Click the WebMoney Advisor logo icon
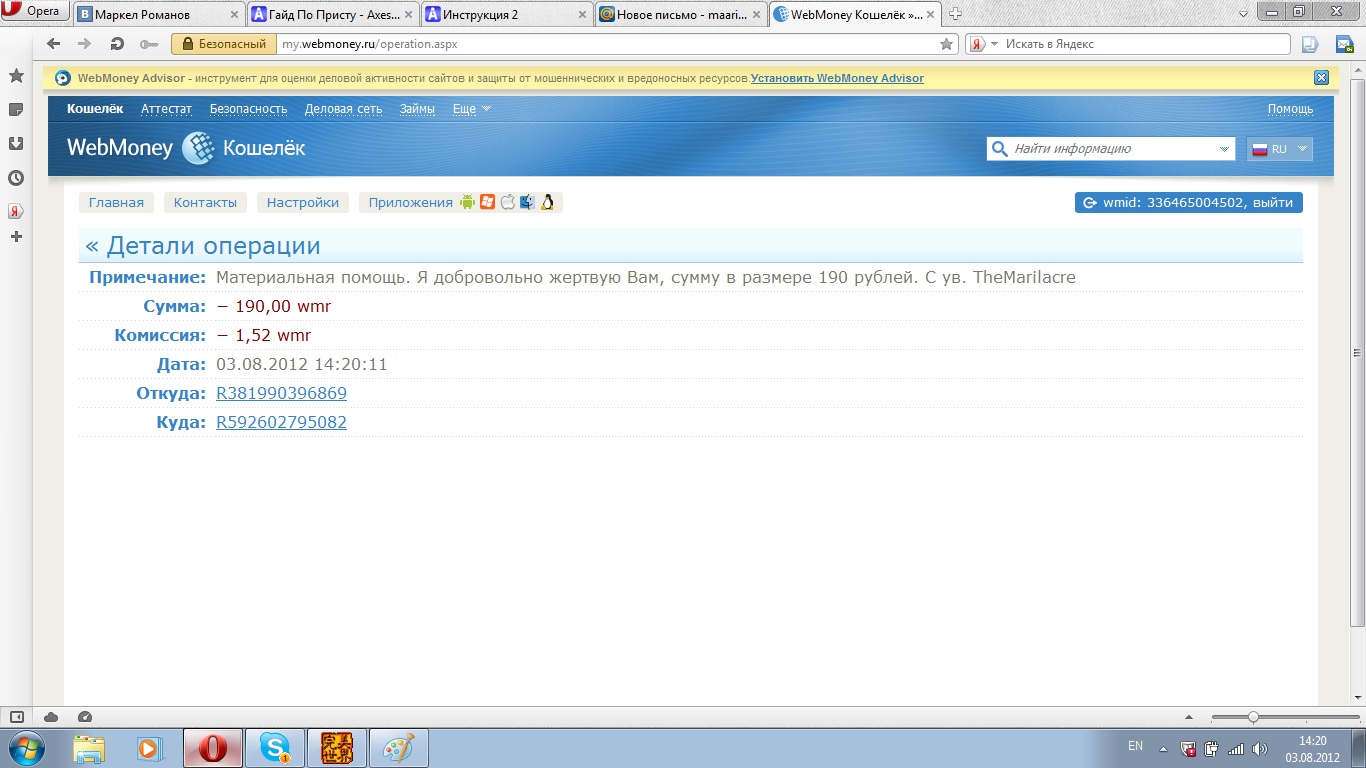1366x768 pixels. point(63,78)
